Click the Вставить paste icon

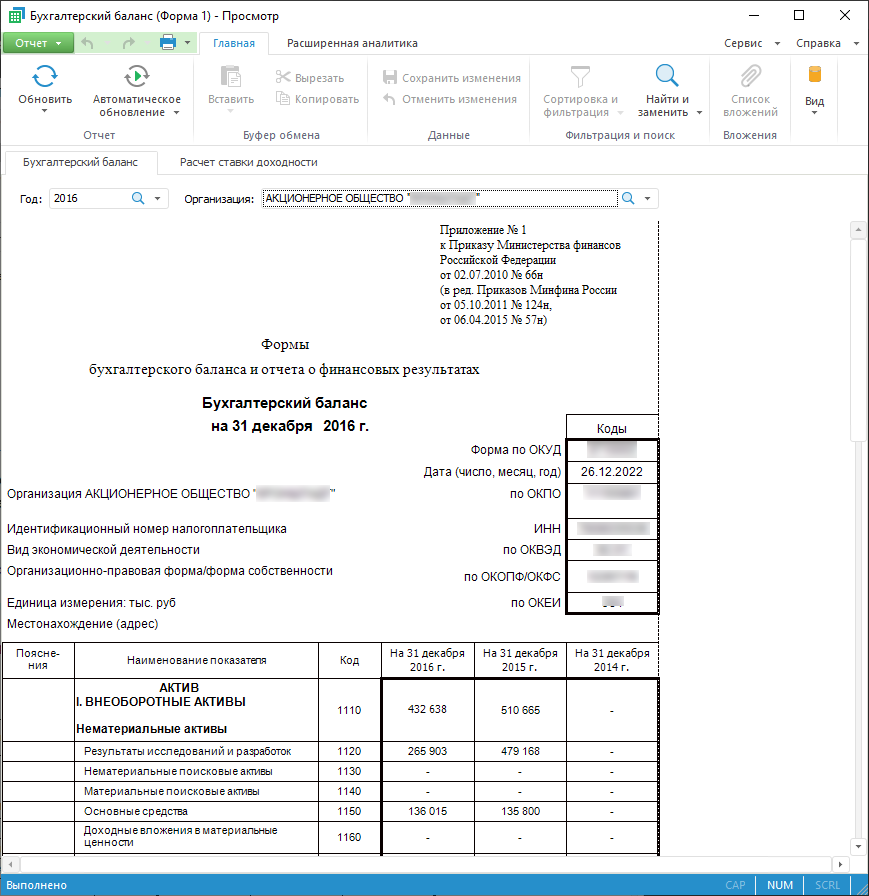click(x=231, y=77)
